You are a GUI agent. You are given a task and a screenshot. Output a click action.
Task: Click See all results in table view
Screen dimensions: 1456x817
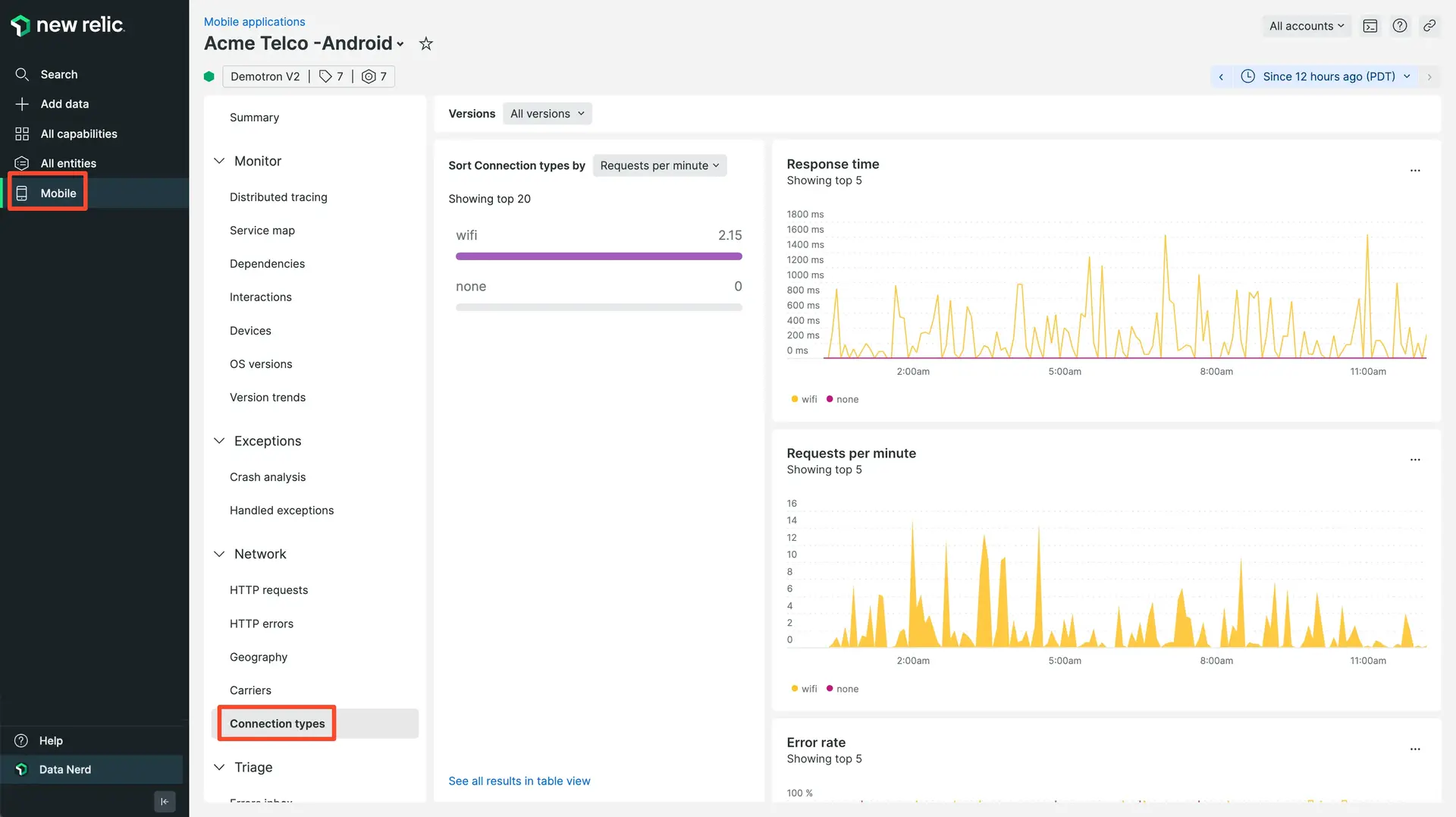(519, 781)
